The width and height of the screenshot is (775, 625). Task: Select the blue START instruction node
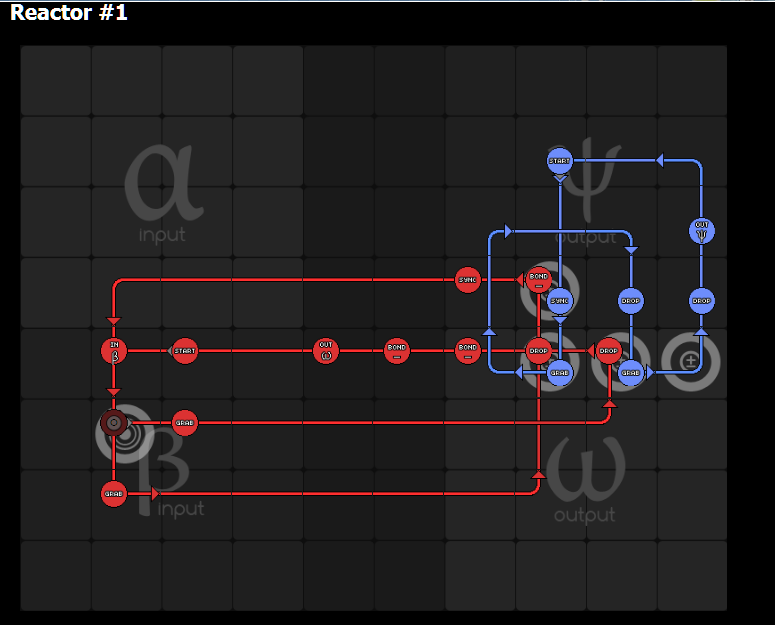click(x=560, y=161)
